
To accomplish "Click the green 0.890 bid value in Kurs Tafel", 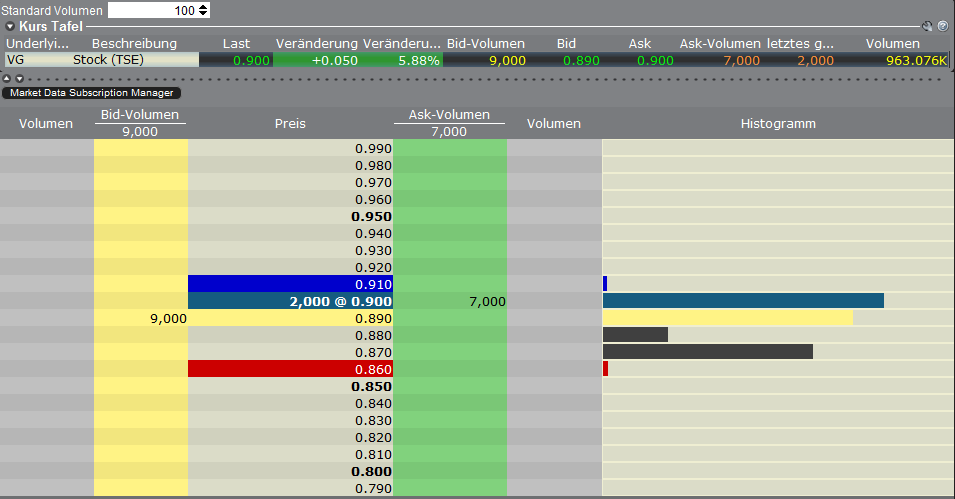I will click(581, 60).
